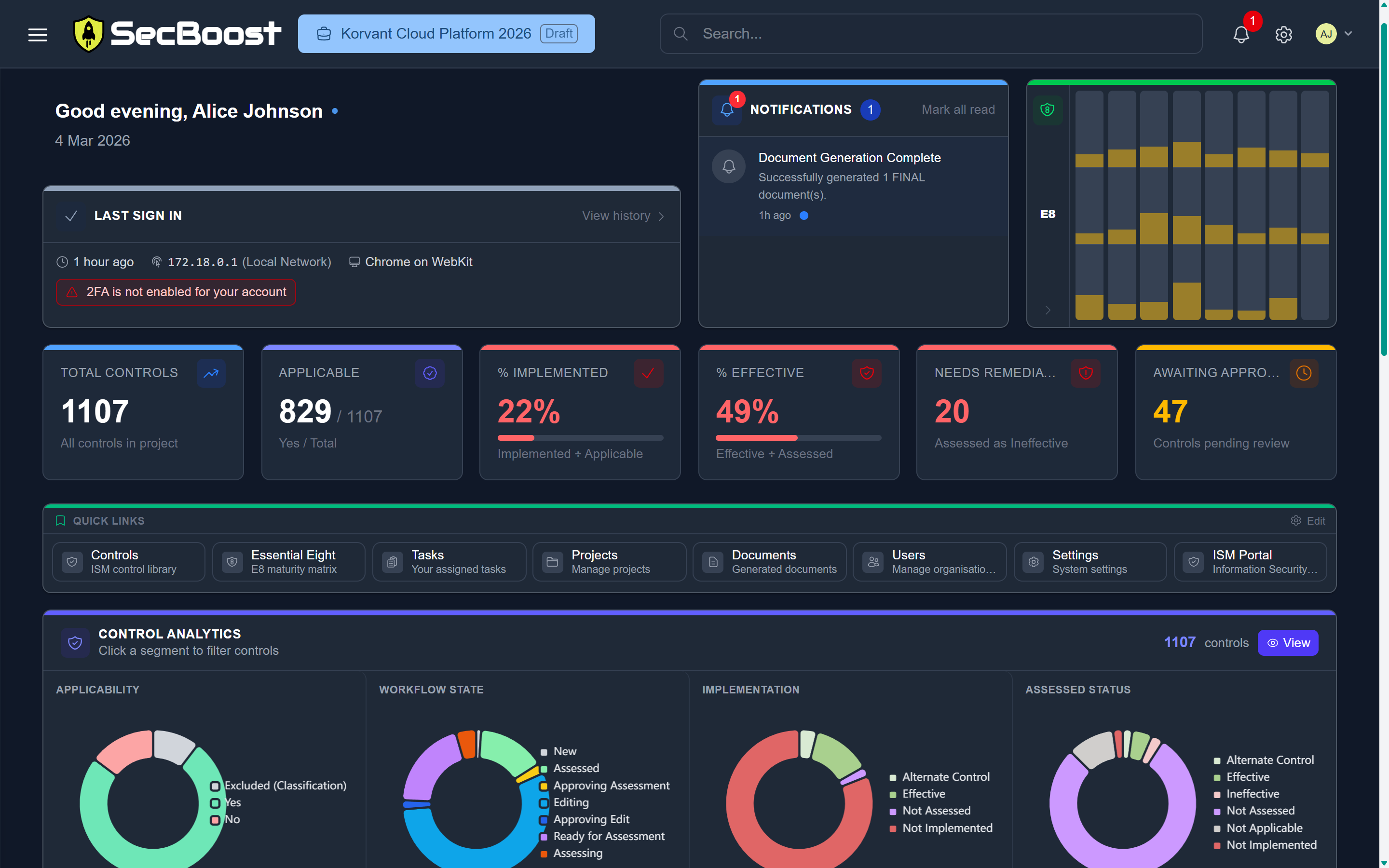Focus the Search input field
This screenshot has width=1389, height=868.
click(x=931, y=34)
